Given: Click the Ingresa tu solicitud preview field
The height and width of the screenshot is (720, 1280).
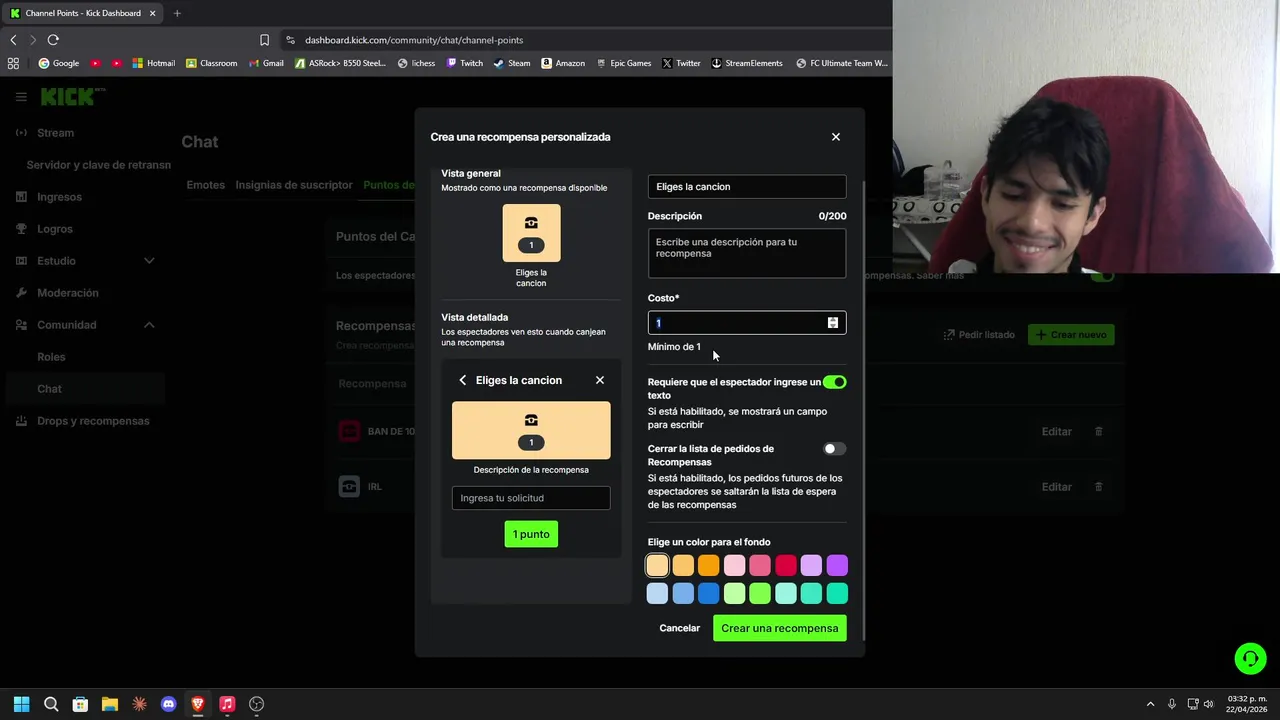Looking at the screenshot, I should click(x=531, y=498).
